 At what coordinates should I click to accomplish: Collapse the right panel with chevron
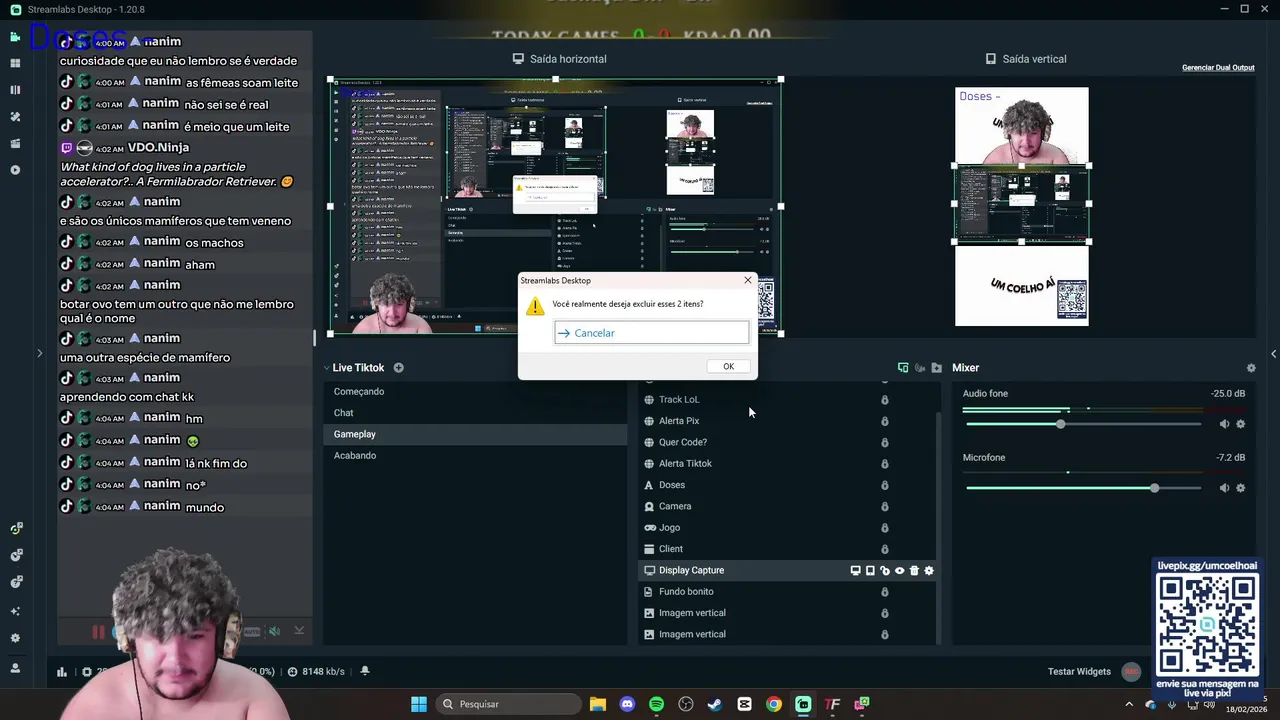pos(1273,354)
